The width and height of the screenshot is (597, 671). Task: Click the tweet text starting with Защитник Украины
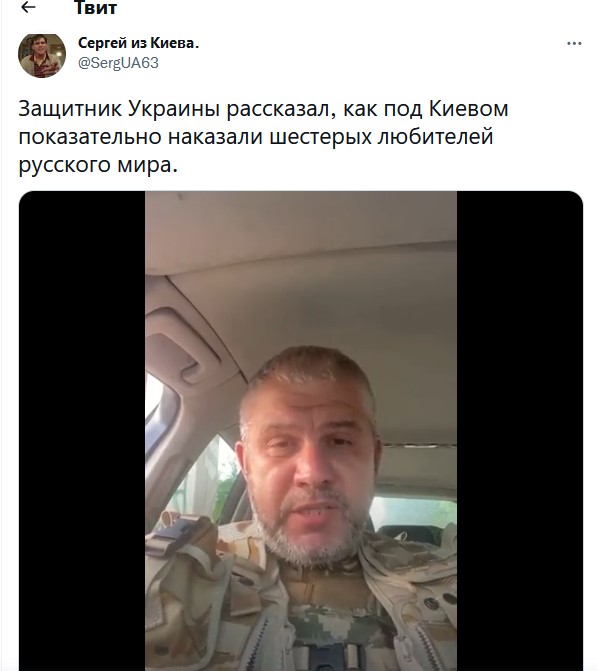263,137
